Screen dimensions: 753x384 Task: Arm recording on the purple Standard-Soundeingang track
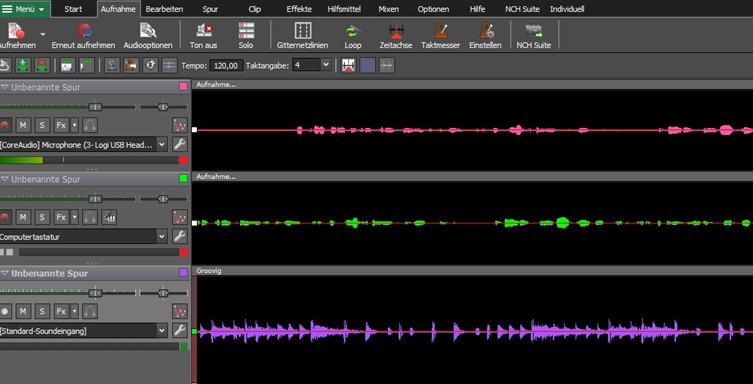(x=5, y=312)
